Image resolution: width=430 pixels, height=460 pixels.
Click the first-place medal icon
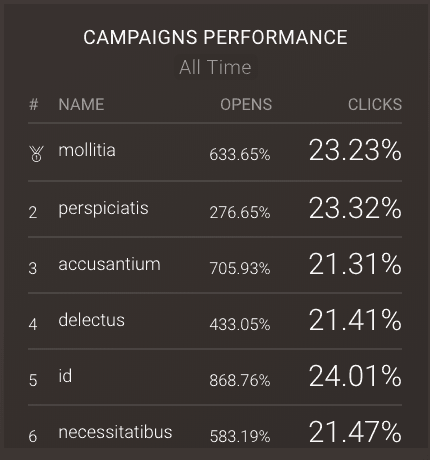pyautogui.click(x=36, y=154)
